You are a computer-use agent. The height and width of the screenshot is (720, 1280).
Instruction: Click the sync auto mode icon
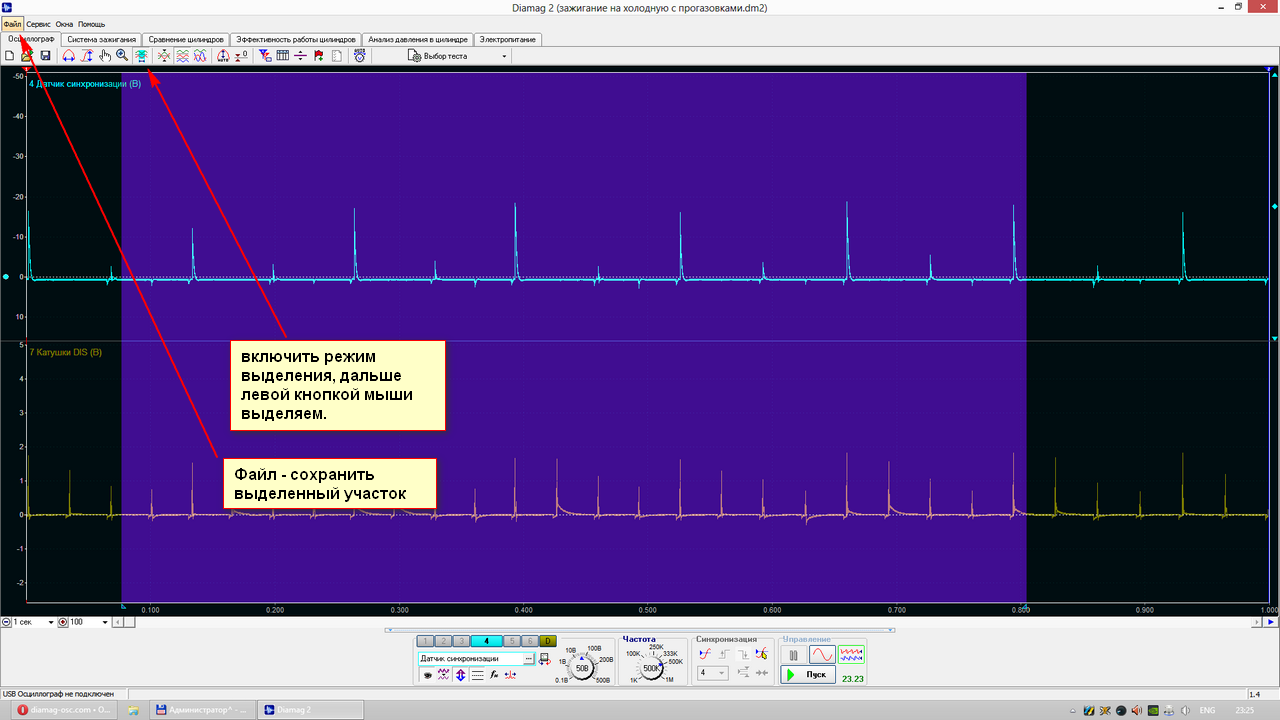706,654
